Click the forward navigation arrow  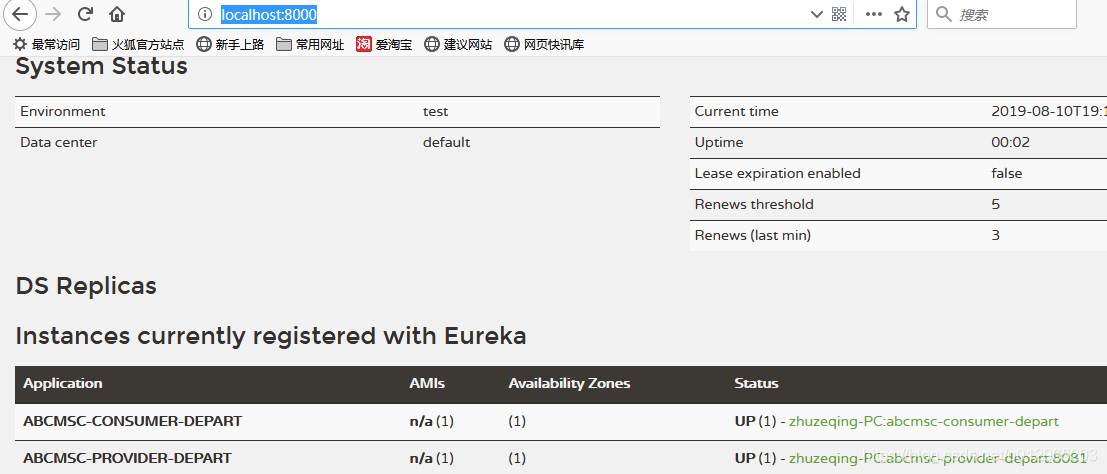[53, 14]
